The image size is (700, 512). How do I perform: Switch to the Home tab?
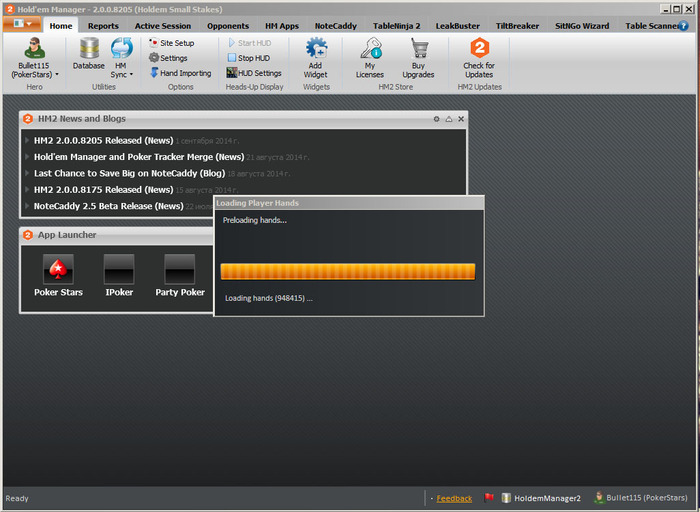(61, 26)
